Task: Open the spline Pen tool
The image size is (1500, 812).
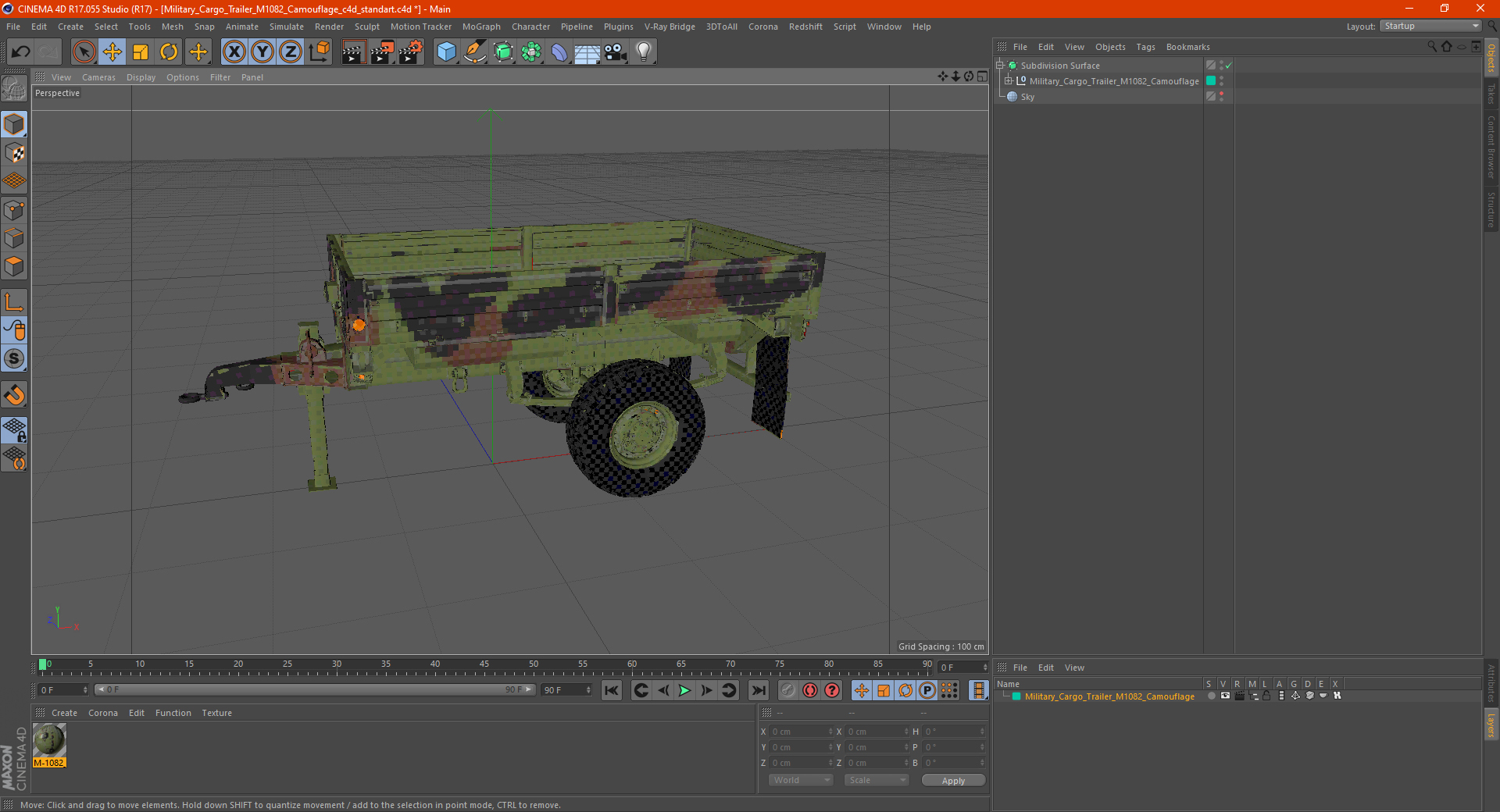Action: tap(475, 52)
